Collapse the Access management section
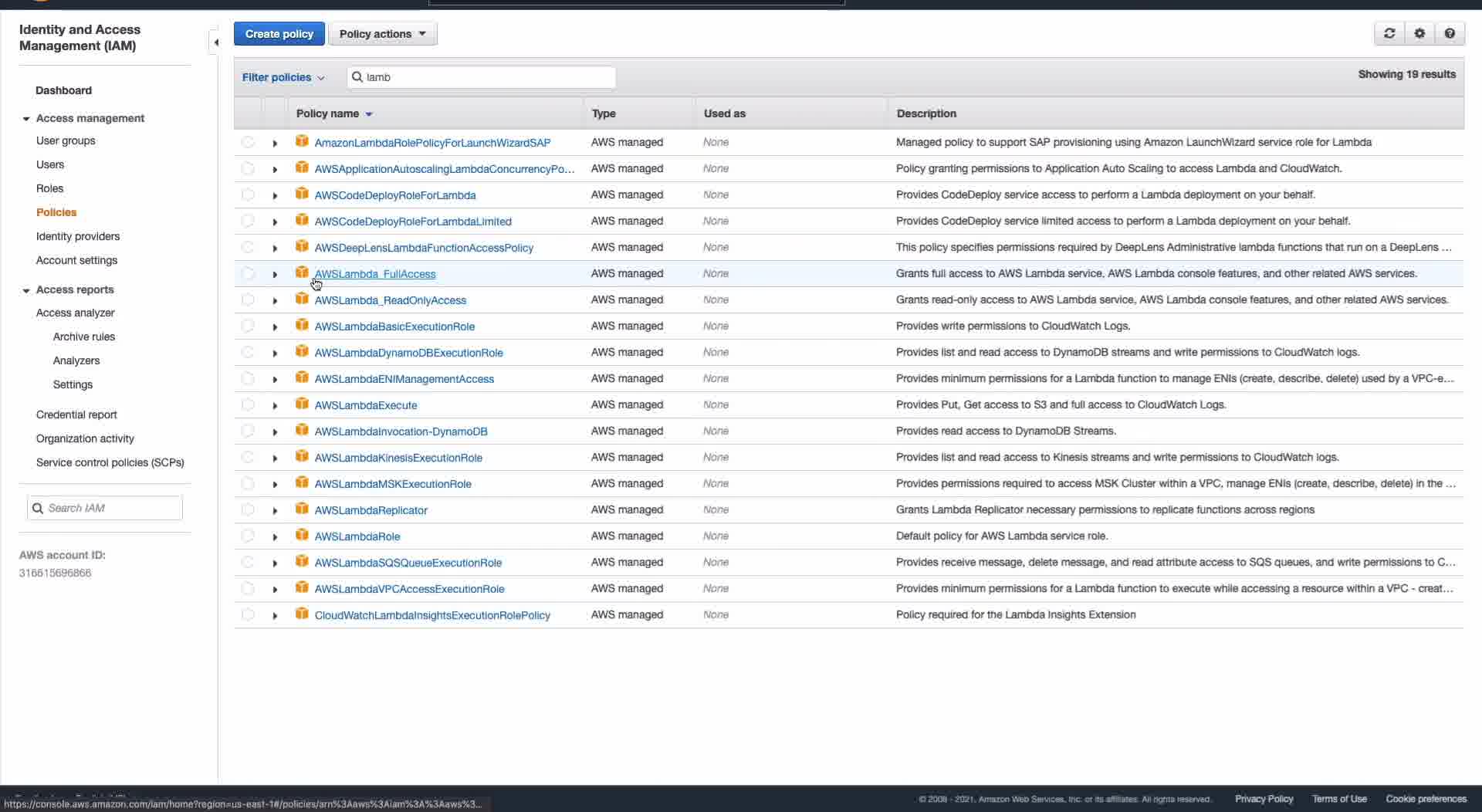 click(26, 119)
